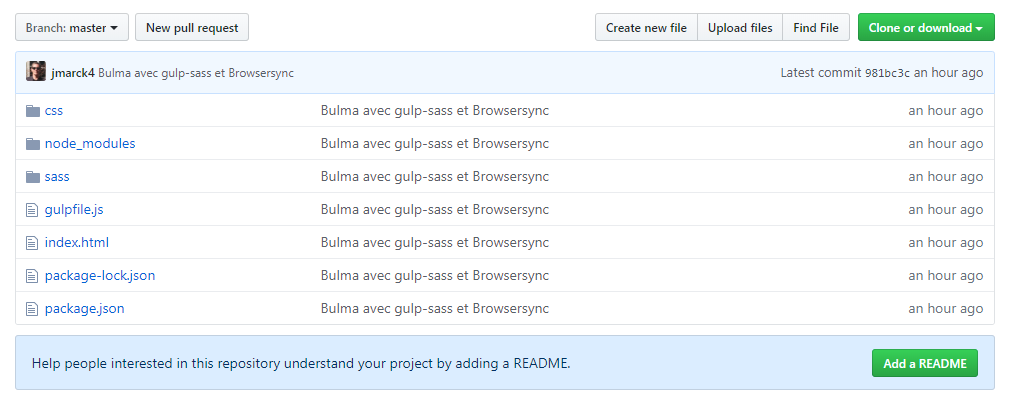1015x414 pixels.
Task: Click the css folder icon
Action: (33, 111)
